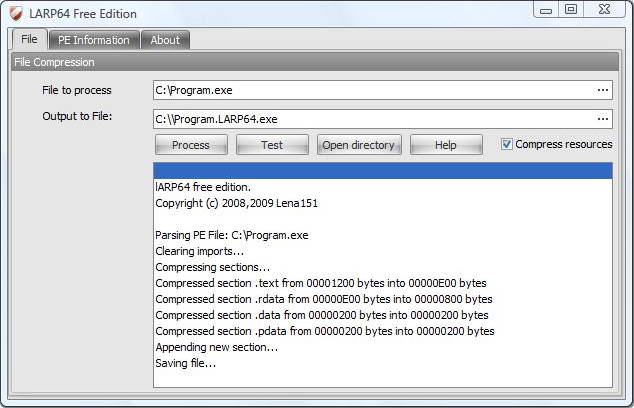Open the About tab
The height and width of the screenshot is (408, 634).
pos(165,40)
